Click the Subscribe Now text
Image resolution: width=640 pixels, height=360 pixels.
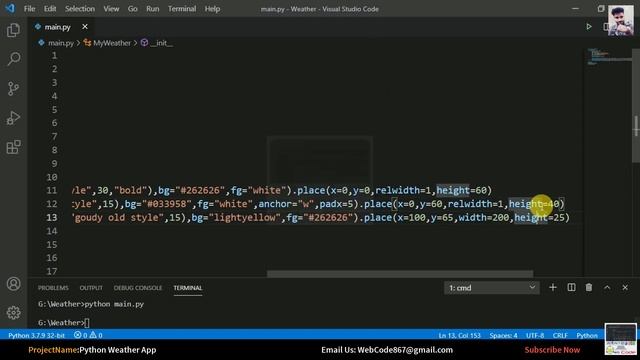coord(552,350)
